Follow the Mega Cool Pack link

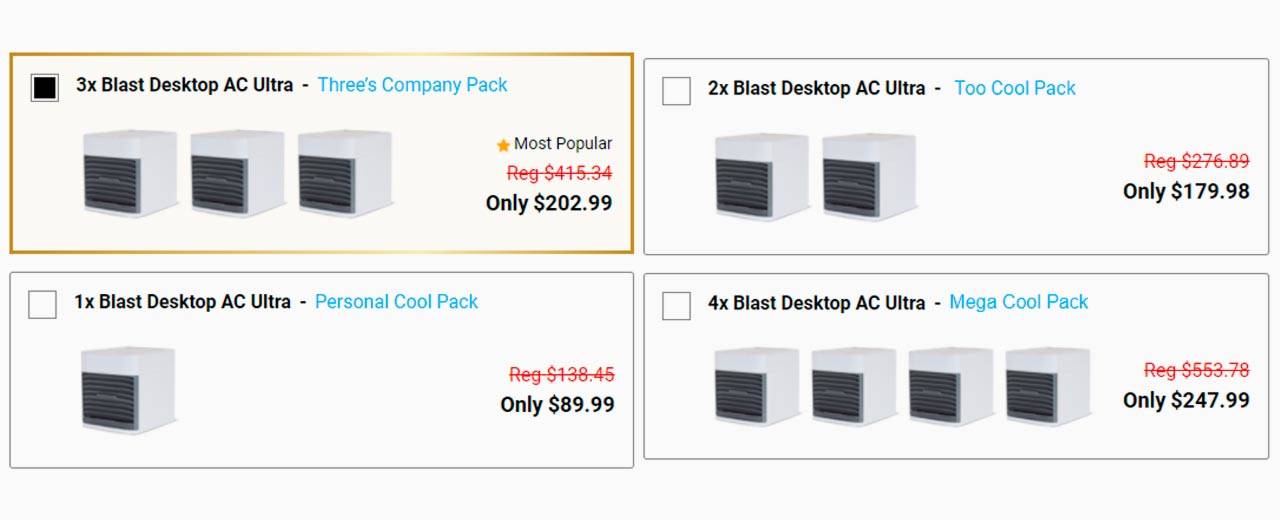[1018, 301]
